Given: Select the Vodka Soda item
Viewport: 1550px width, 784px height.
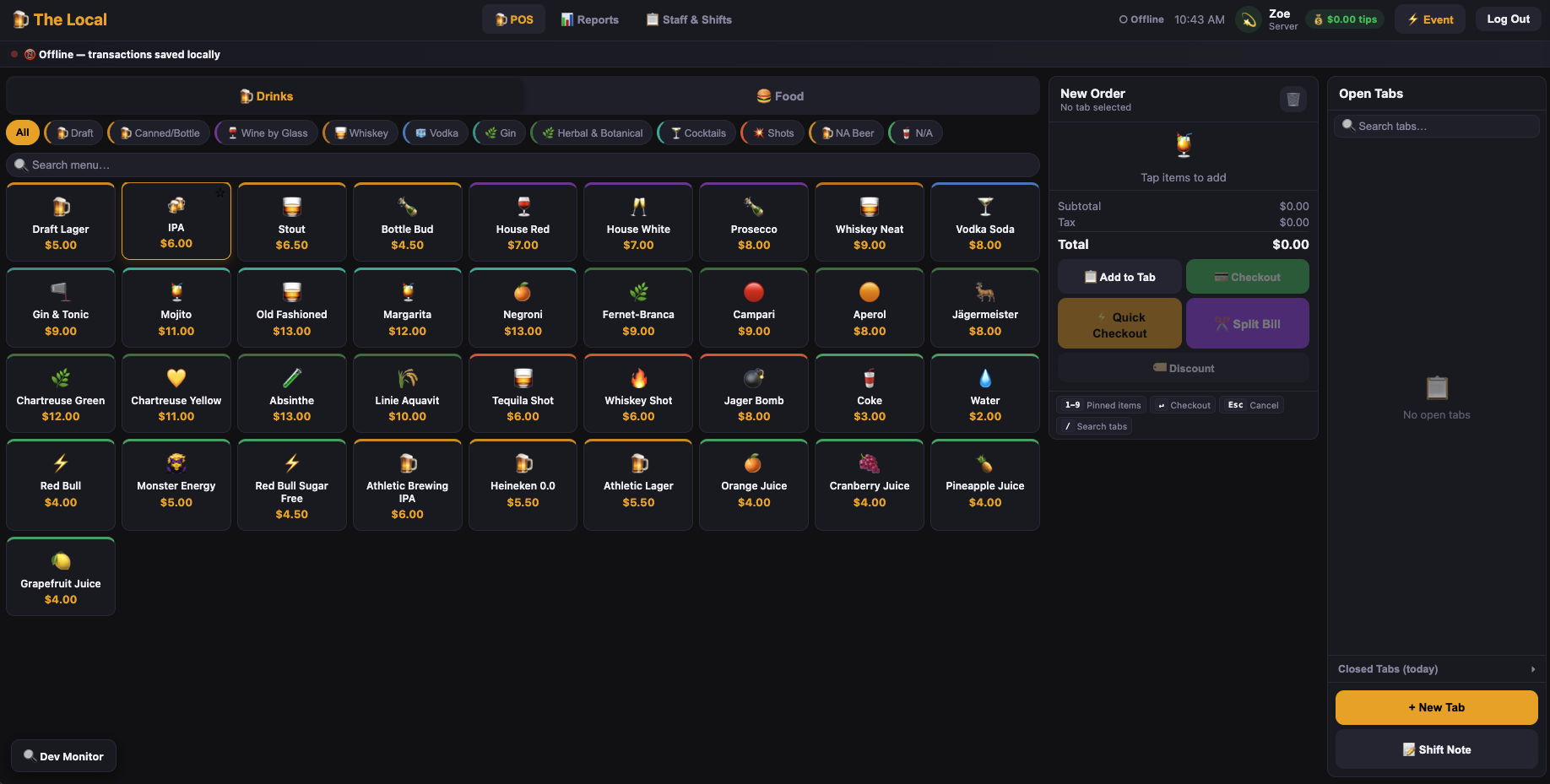Looking at the screenshot, I should [x=985, y=223].
